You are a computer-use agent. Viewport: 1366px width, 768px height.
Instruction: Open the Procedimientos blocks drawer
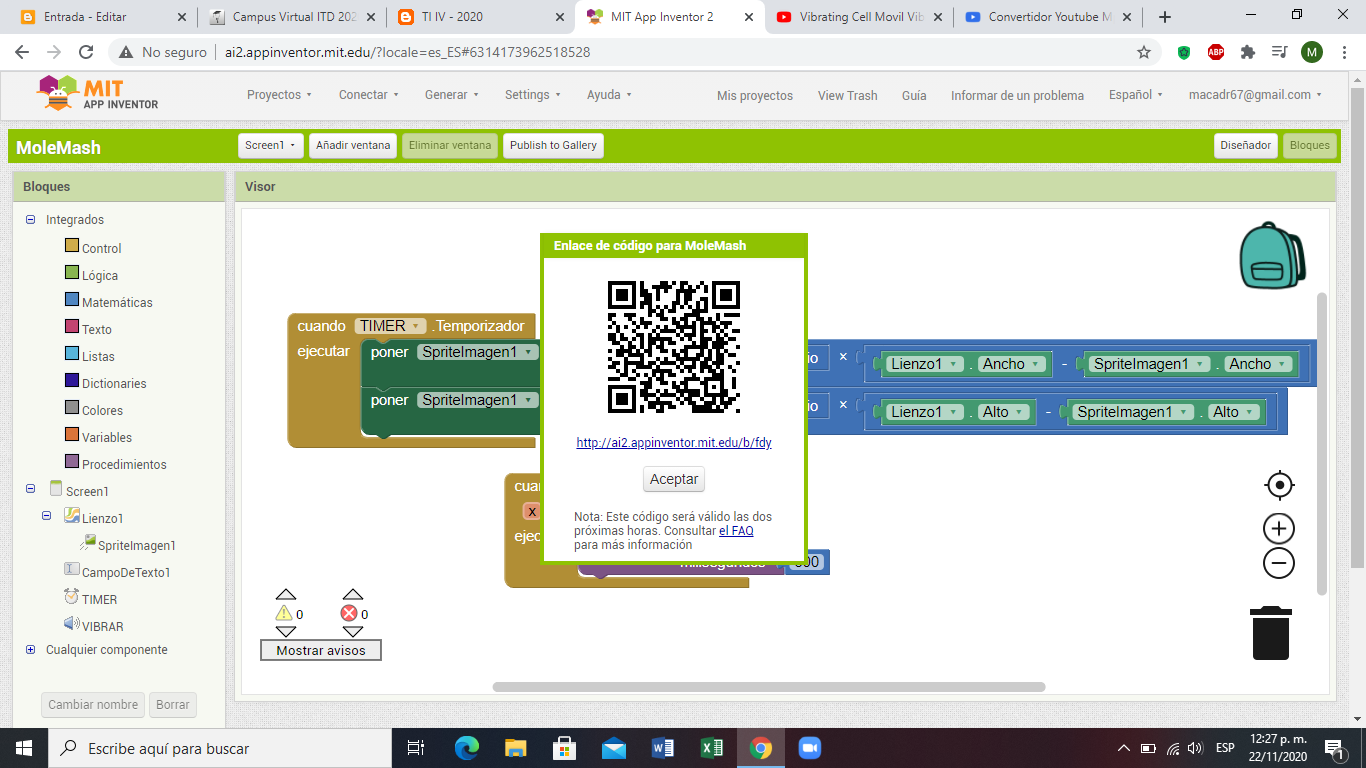tap(124, 464)
